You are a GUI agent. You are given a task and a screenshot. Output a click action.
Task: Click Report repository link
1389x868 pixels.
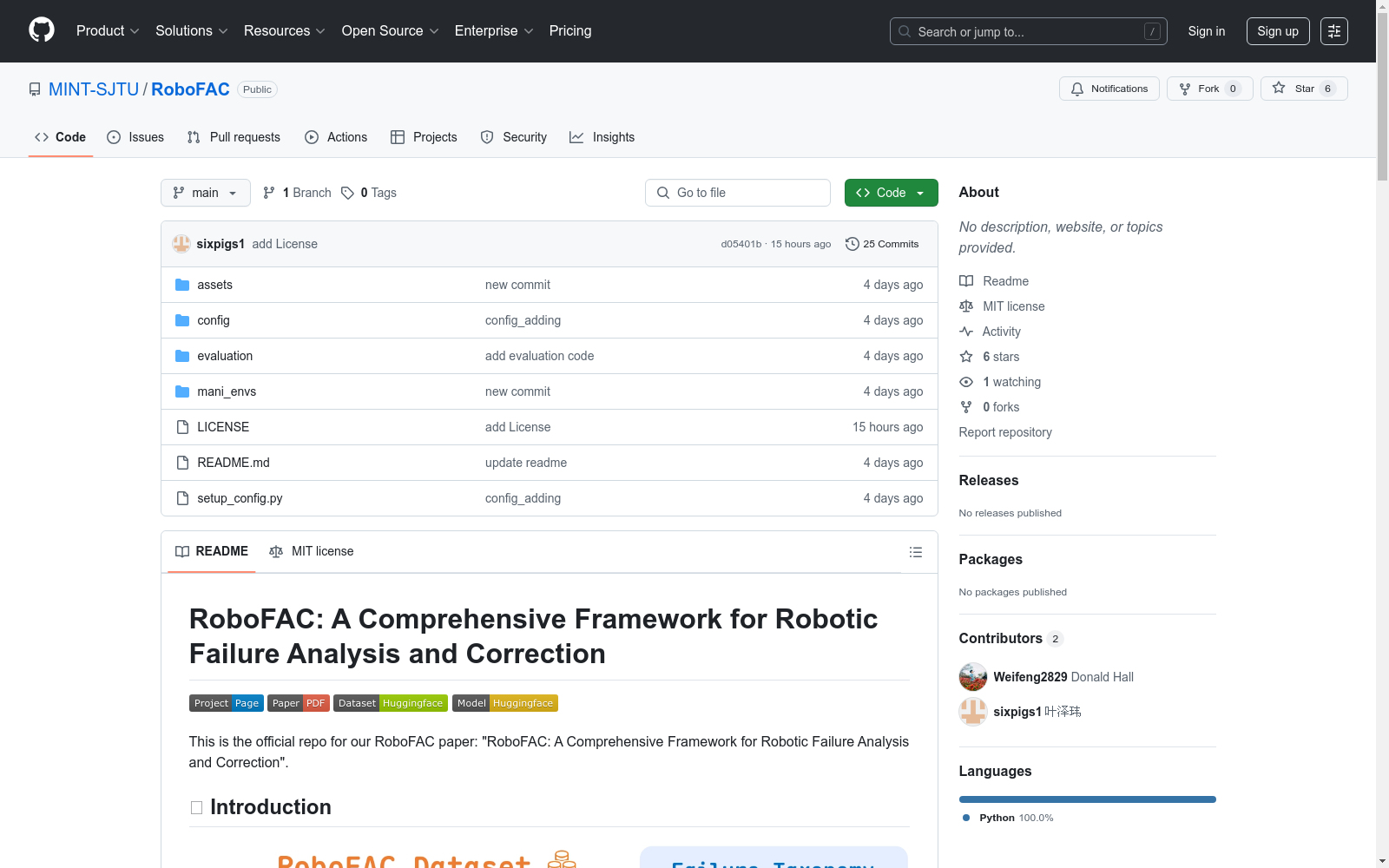[1005, 432]
